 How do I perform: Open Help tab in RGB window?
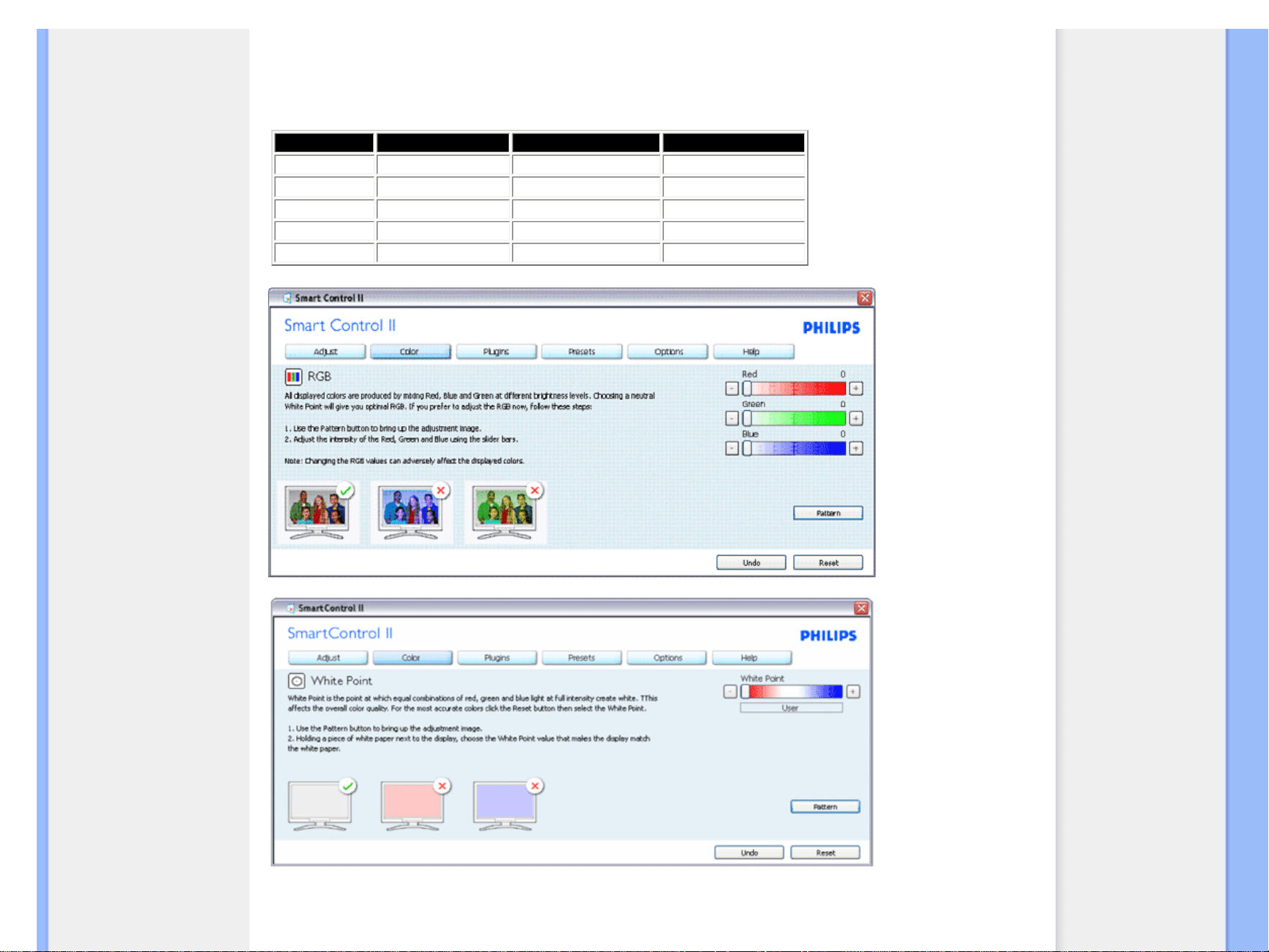[754, 352]
